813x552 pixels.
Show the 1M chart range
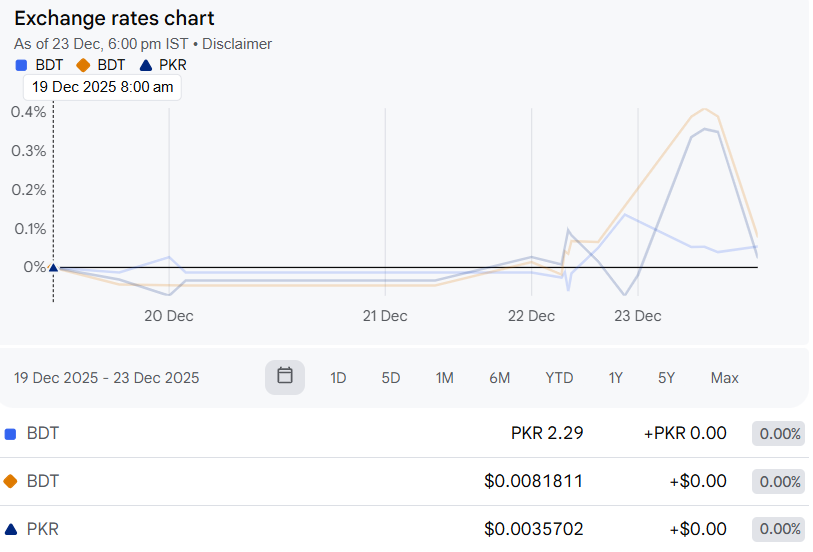[x=444, y=378]
